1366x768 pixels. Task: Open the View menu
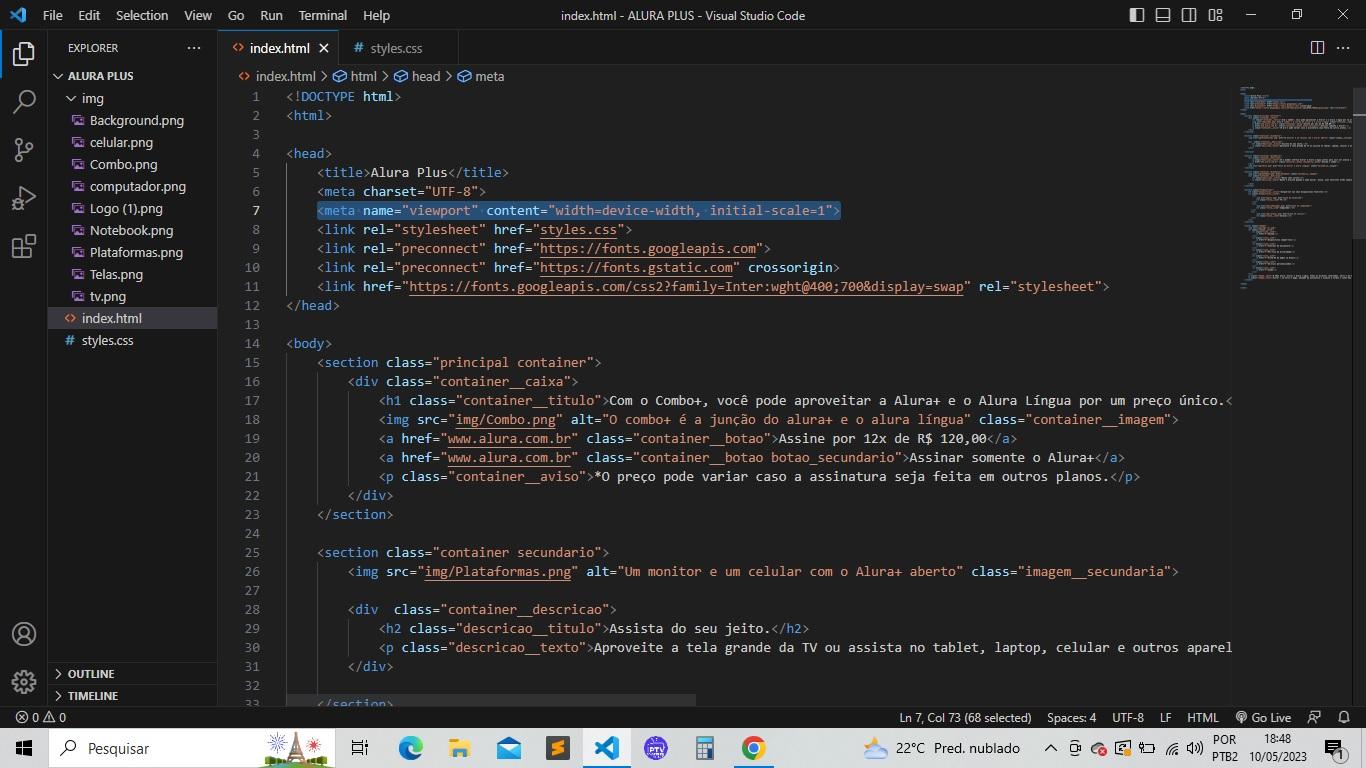pos(198,15)
